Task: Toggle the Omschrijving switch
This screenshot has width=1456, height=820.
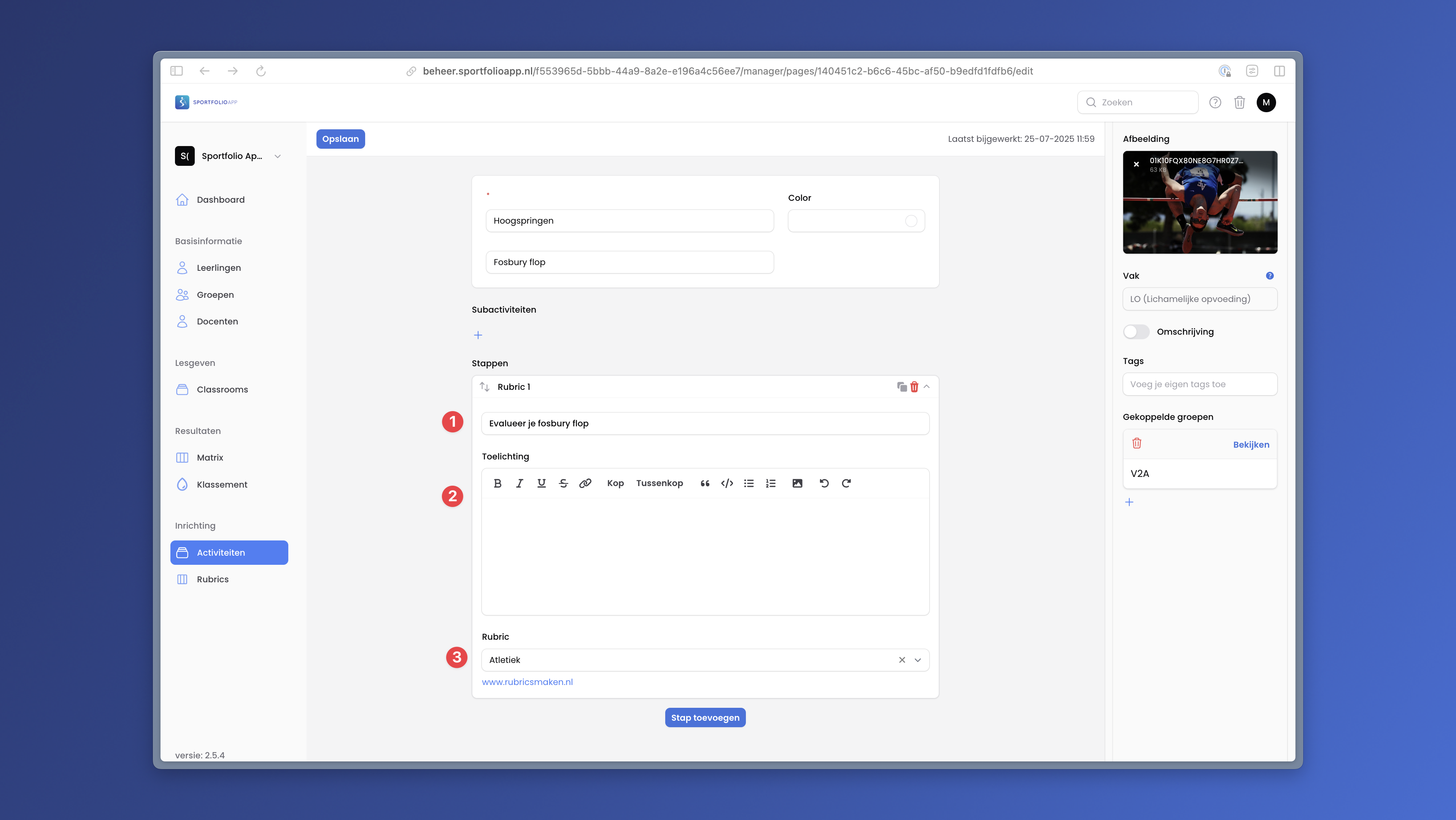Action: pos(1135,332)
